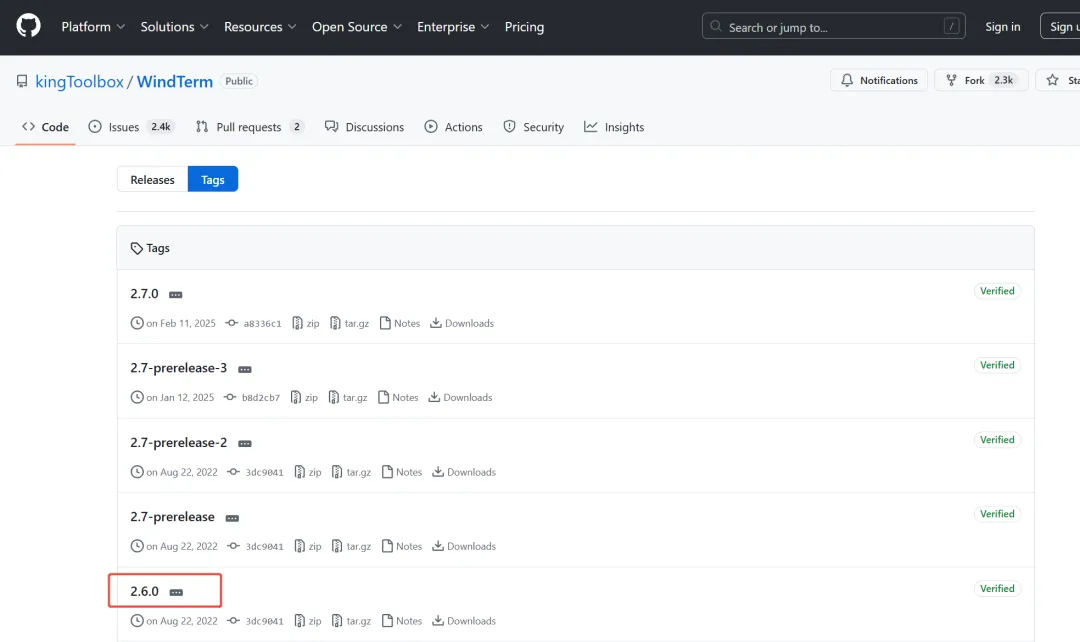Expand the ellipsis next to 2.6.0
1080x642 pixels.
pos(176,592)
